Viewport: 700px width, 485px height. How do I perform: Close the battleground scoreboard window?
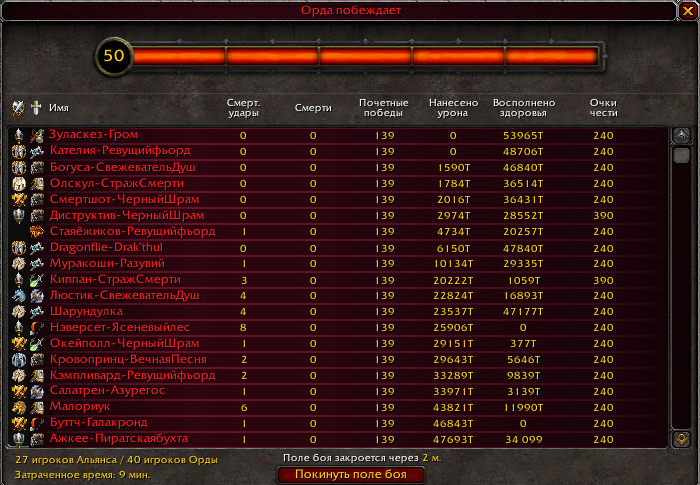(x=688, y=10)
